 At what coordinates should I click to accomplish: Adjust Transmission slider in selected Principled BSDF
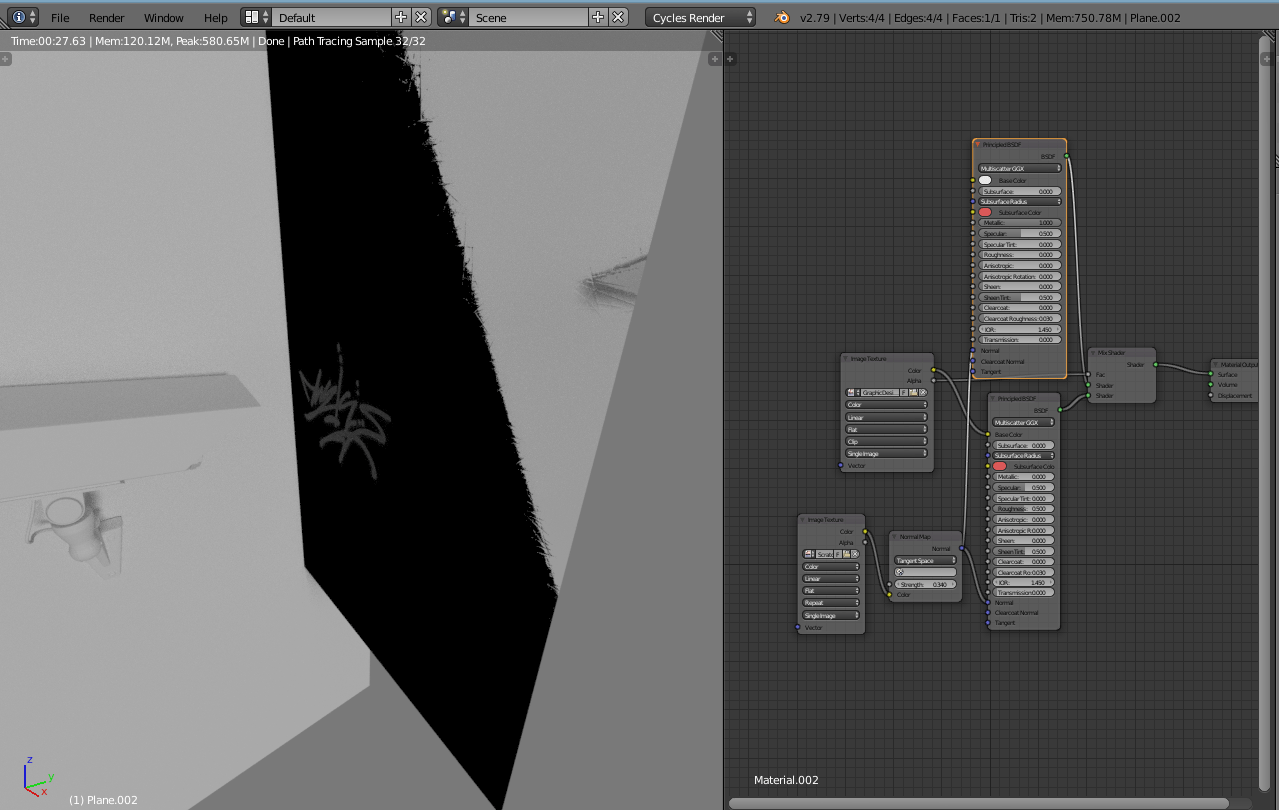click(1019, 340)
